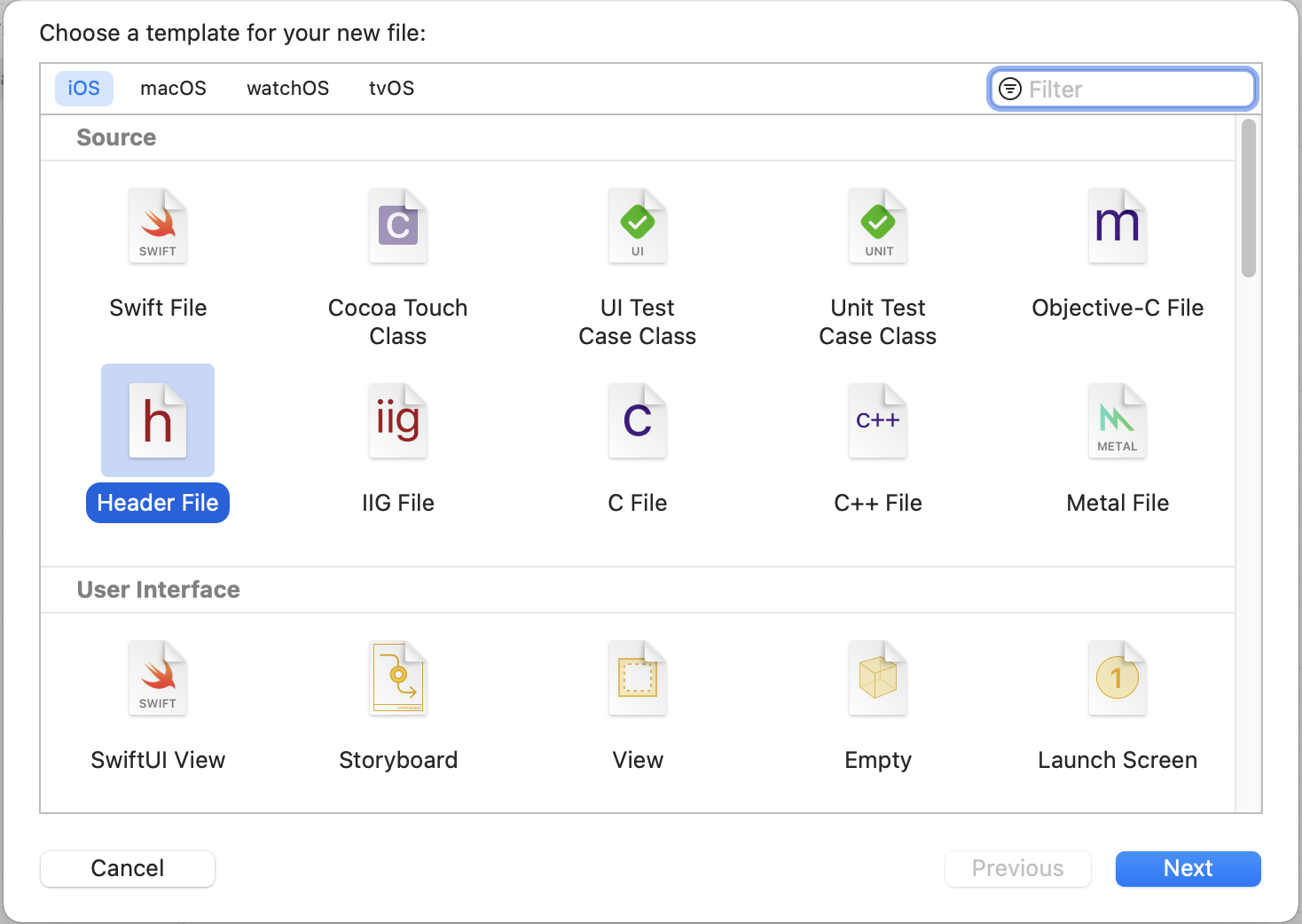Show the tvOS templates tab

(x=392, y=89)
